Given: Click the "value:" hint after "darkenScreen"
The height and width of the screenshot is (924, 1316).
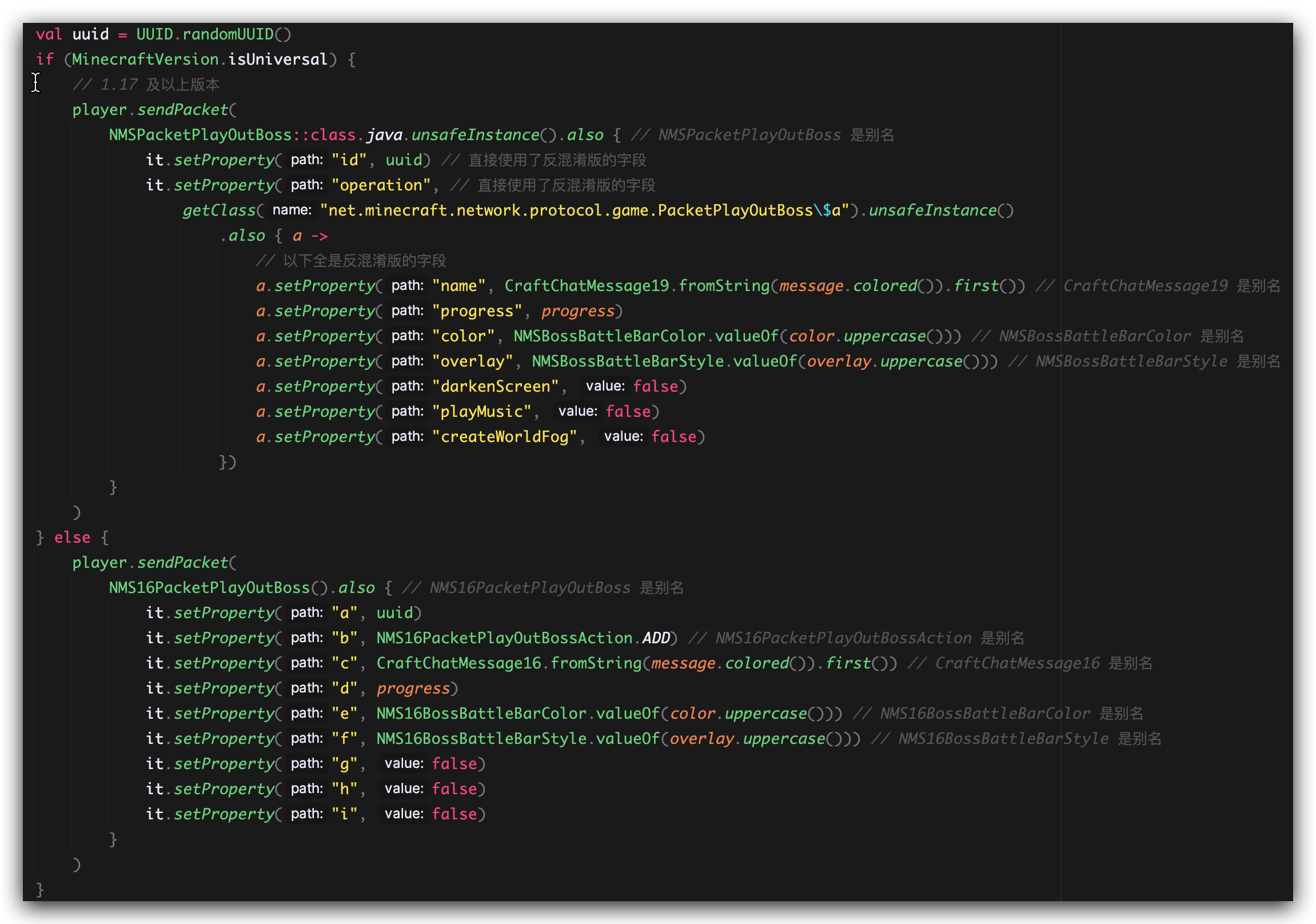Looking at the screenshot, I should point(605,387).
